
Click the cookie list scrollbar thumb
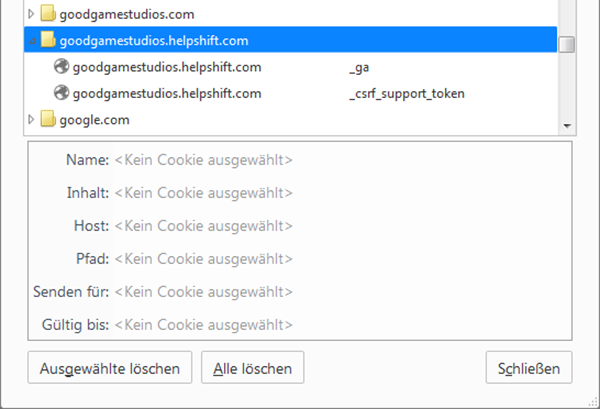pyautogui.click(x=567, y=44)
